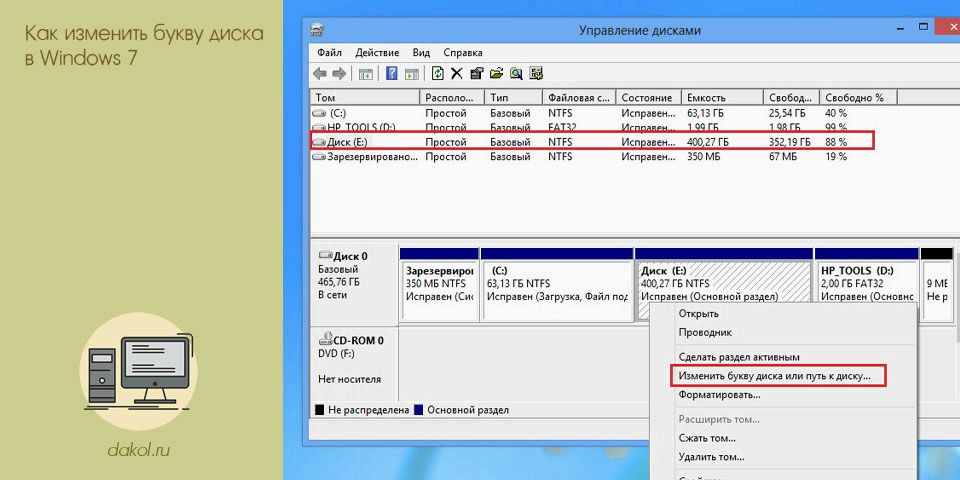Image resolution: width=960 pixels, height=480 pixels.
Task: Click the FAT32 file system cell in list
Action: click(x=560, y=128)
